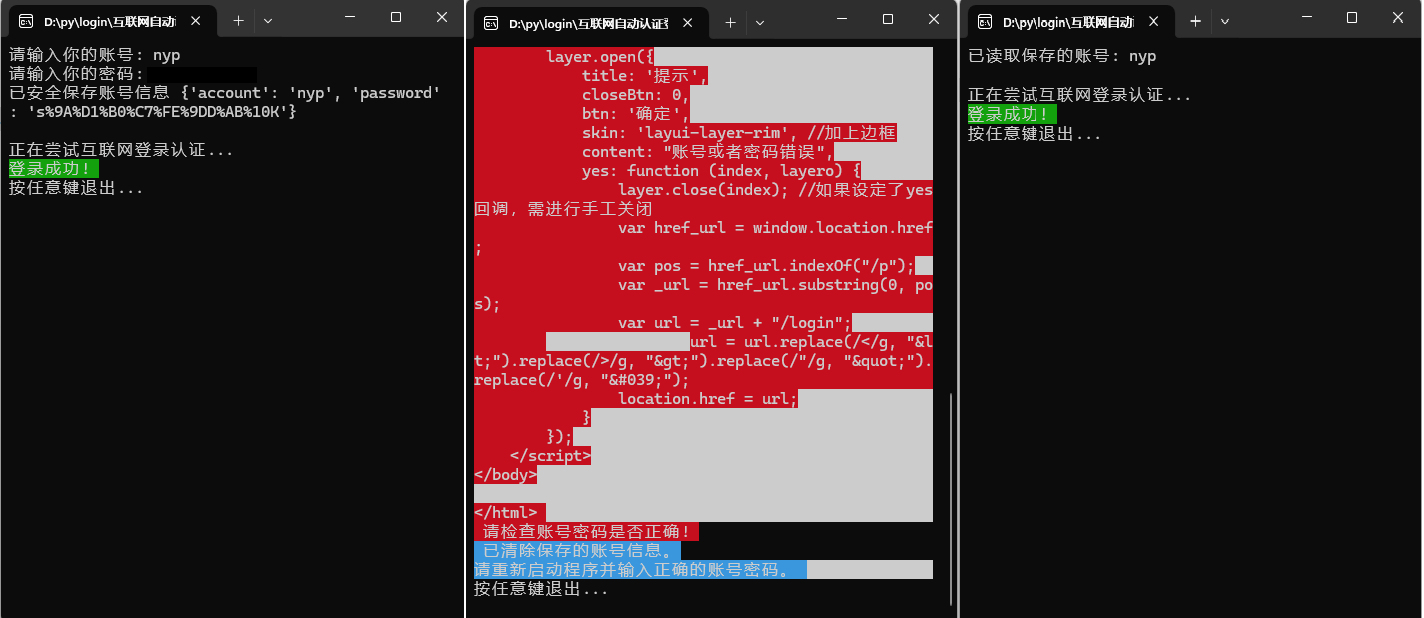Close the tab in the right terminal window
Viewport: 1424px width, 618px height.
[x=1152, y=21]
